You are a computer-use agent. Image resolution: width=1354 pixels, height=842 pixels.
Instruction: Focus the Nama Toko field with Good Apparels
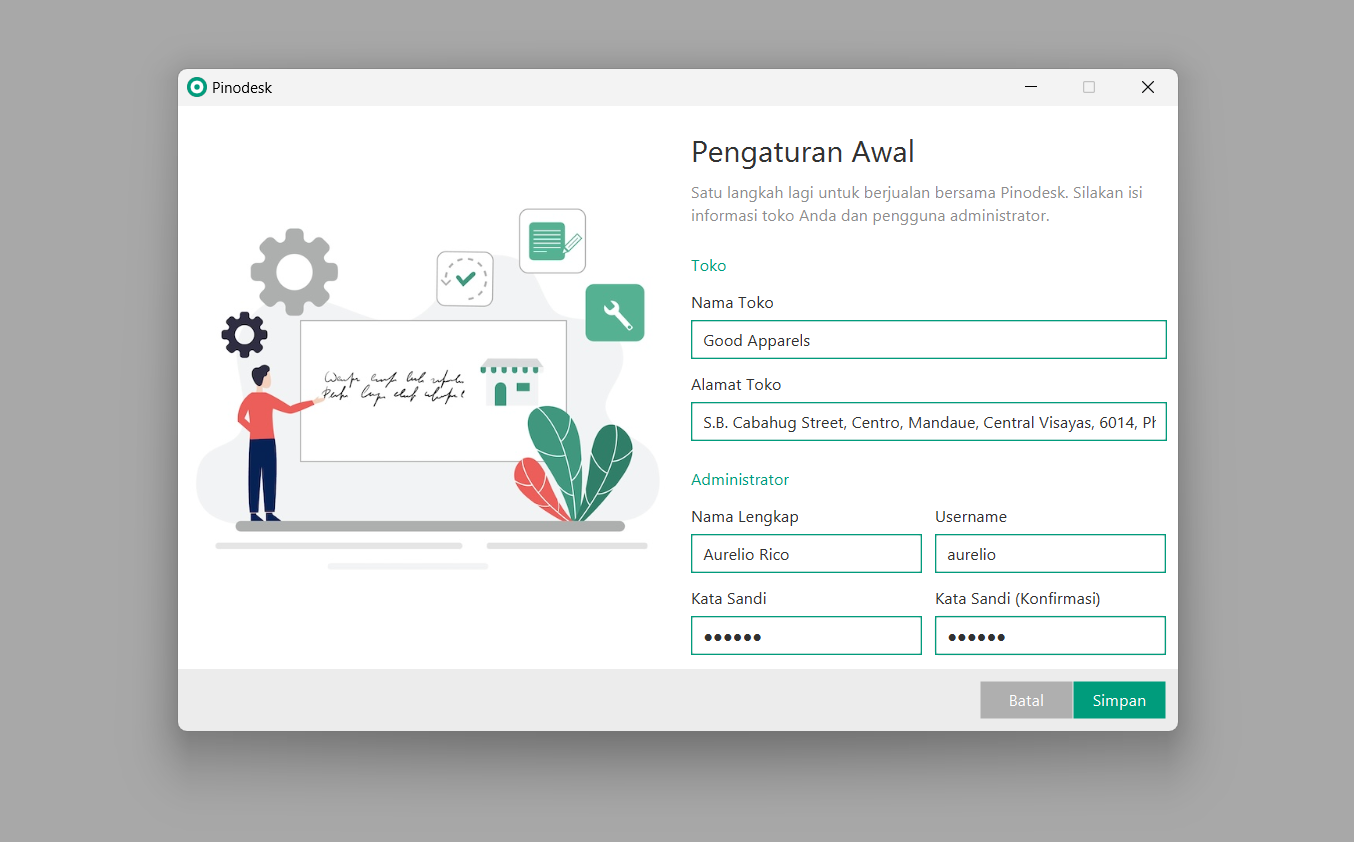[x=928, y=340]
